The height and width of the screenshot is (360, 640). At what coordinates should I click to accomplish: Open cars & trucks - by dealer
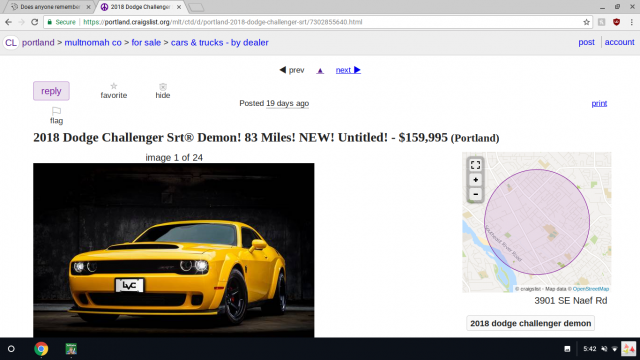click(220, 42)
